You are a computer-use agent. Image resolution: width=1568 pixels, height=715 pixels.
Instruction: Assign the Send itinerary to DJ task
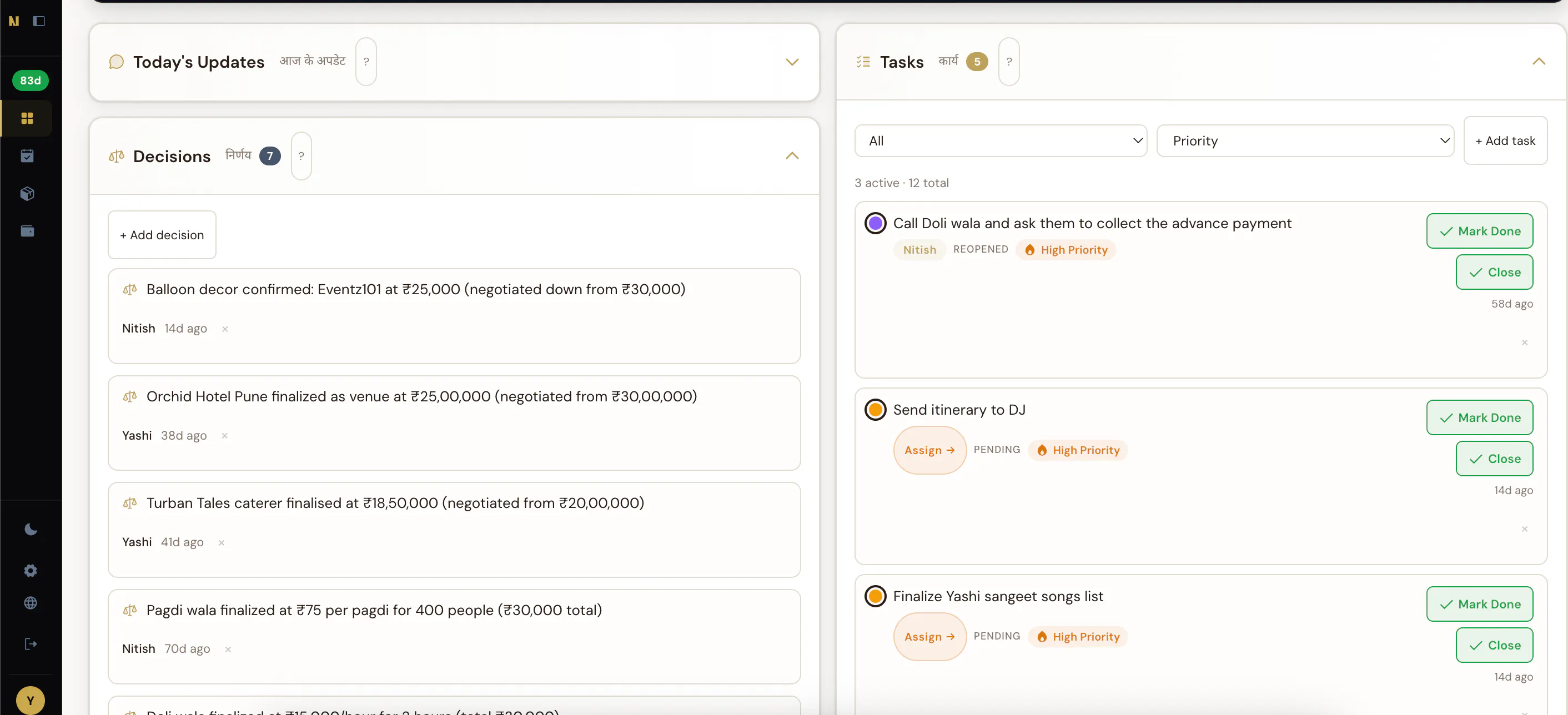click(929, 450)
